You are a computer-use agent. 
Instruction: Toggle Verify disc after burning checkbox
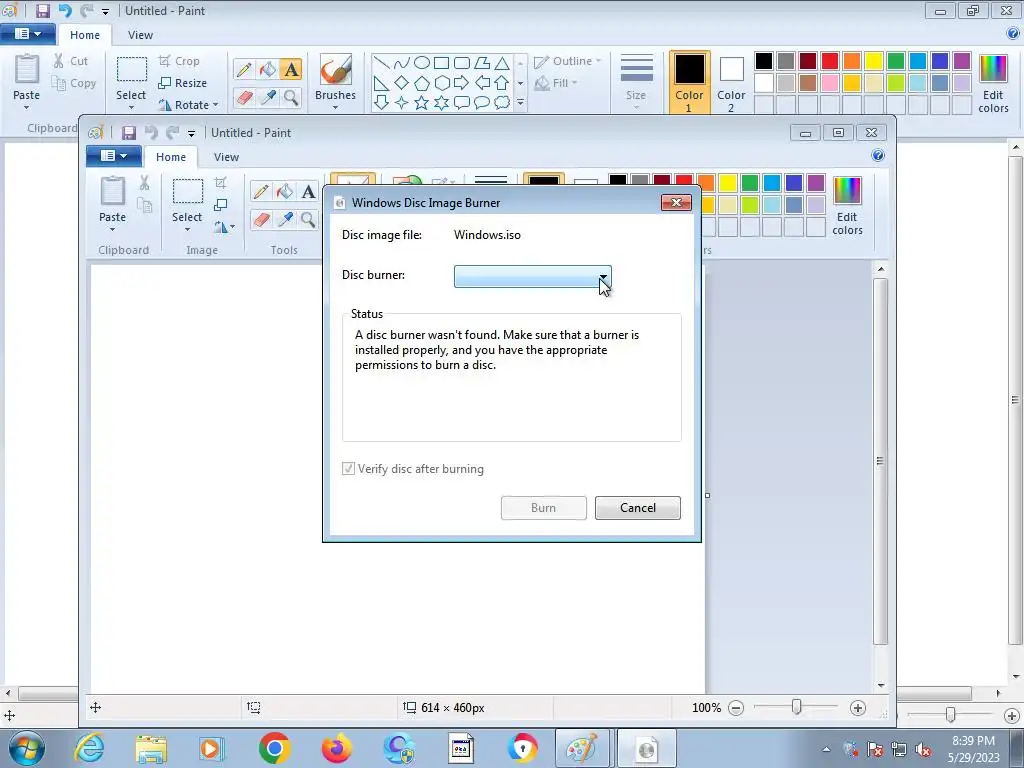coord(348,469)
